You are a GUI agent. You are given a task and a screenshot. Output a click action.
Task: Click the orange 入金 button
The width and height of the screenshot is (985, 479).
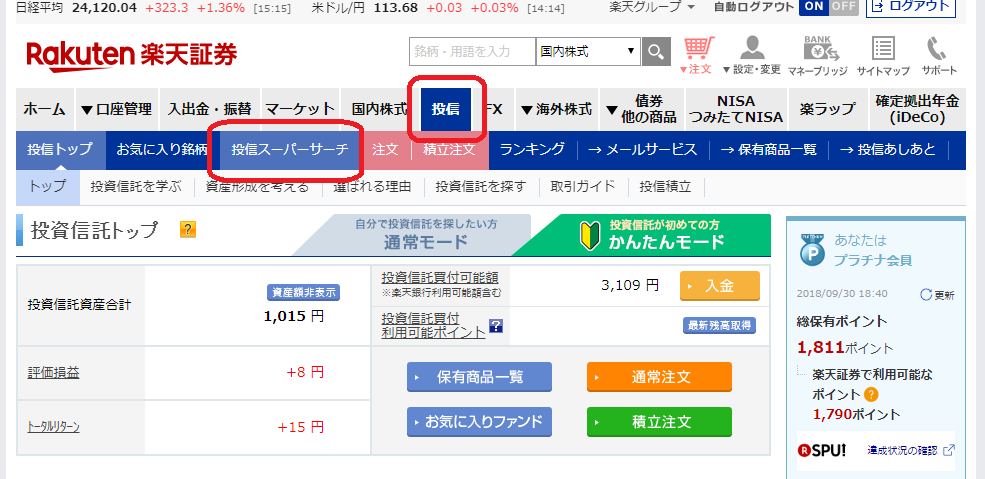coord(720,286)
